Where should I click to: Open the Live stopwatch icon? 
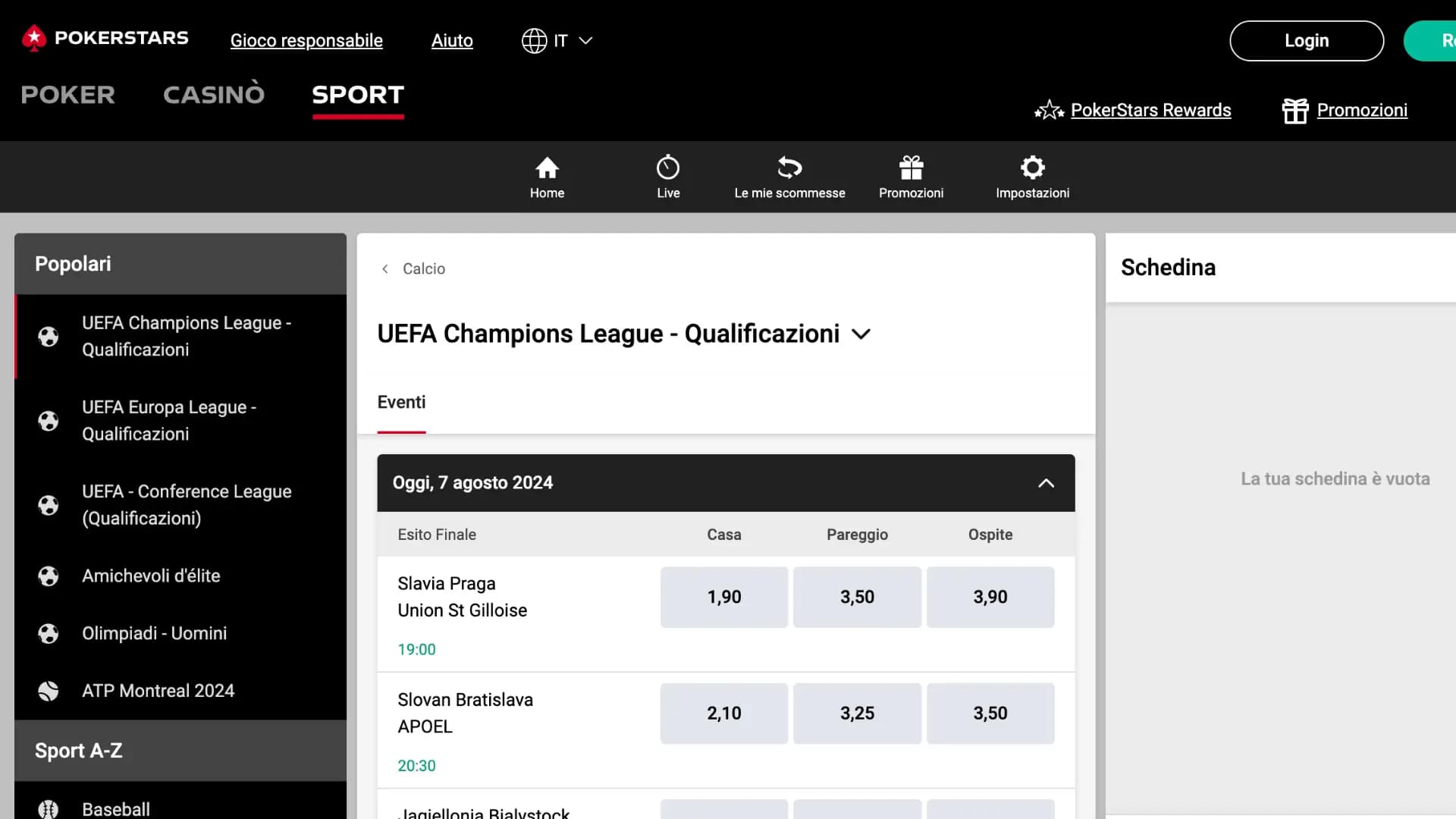point(668,168)
